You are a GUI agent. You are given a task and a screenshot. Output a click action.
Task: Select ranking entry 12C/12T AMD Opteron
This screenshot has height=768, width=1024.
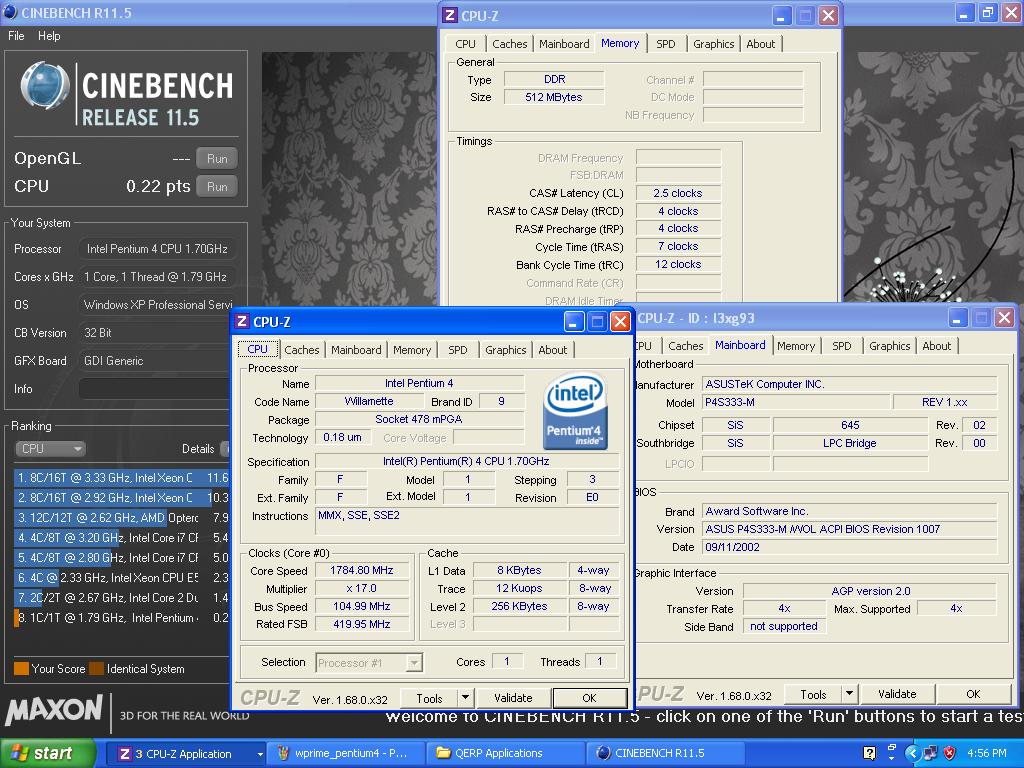[121, 517]
